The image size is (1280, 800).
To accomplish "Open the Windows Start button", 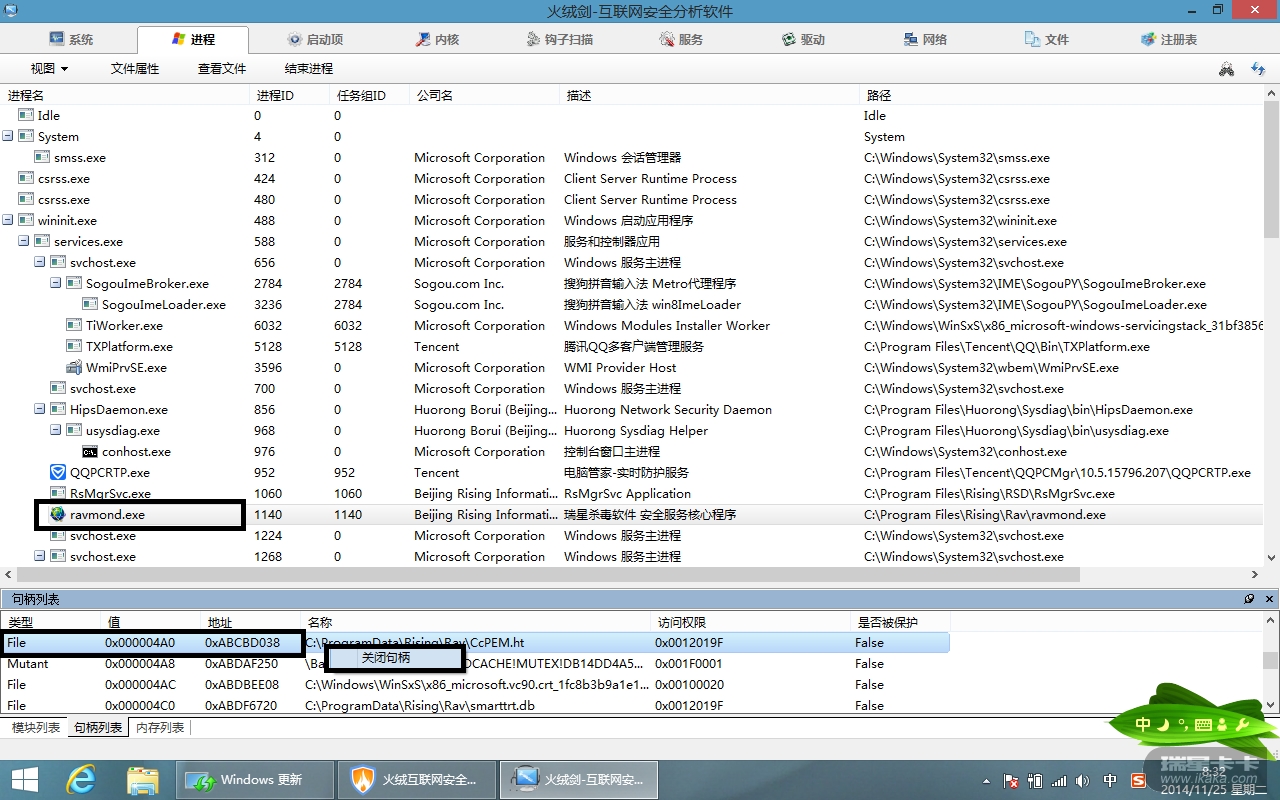I will (x=24, y=779).
